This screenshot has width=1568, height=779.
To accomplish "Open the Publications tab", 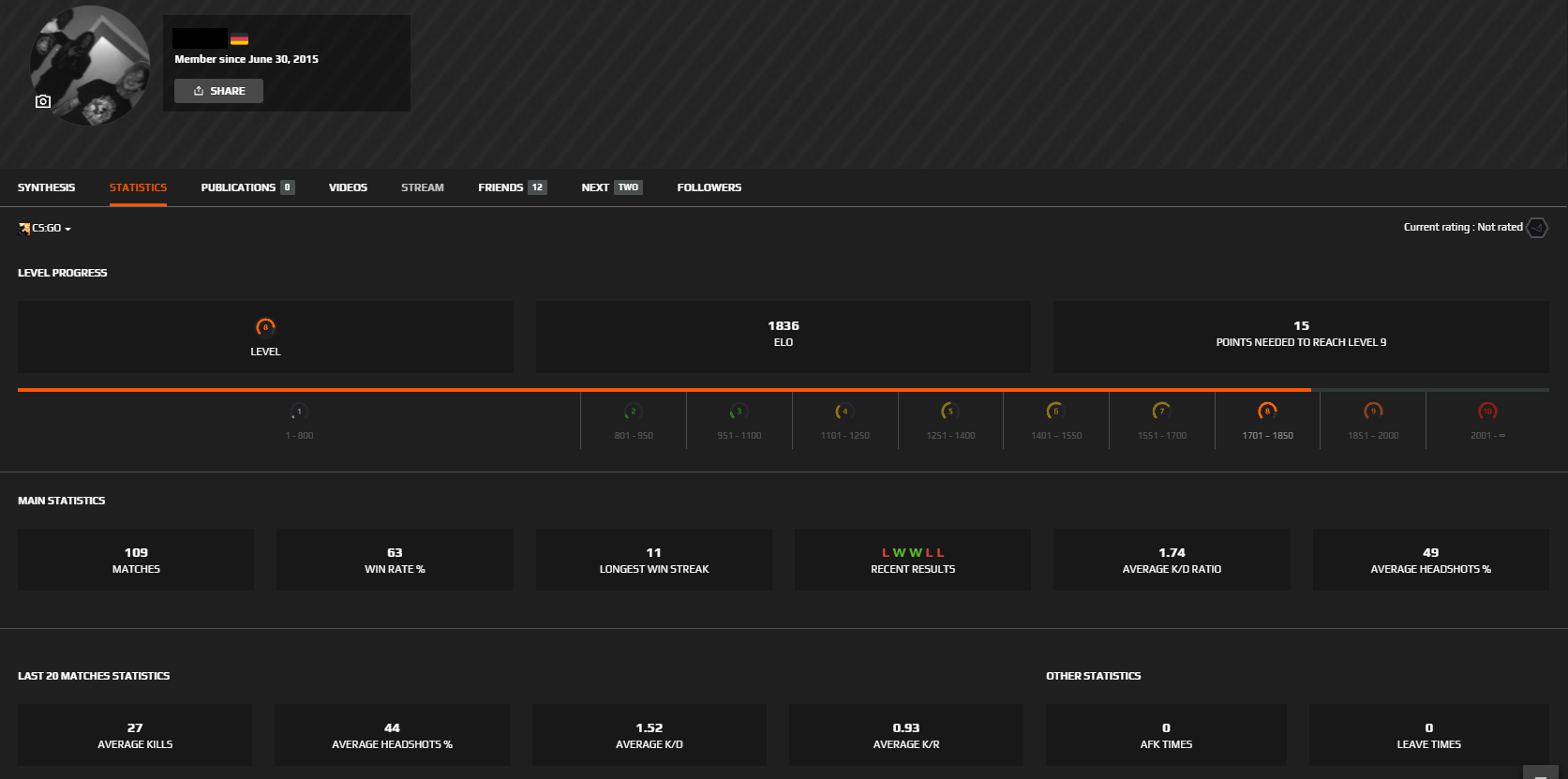I will point(247,187).
